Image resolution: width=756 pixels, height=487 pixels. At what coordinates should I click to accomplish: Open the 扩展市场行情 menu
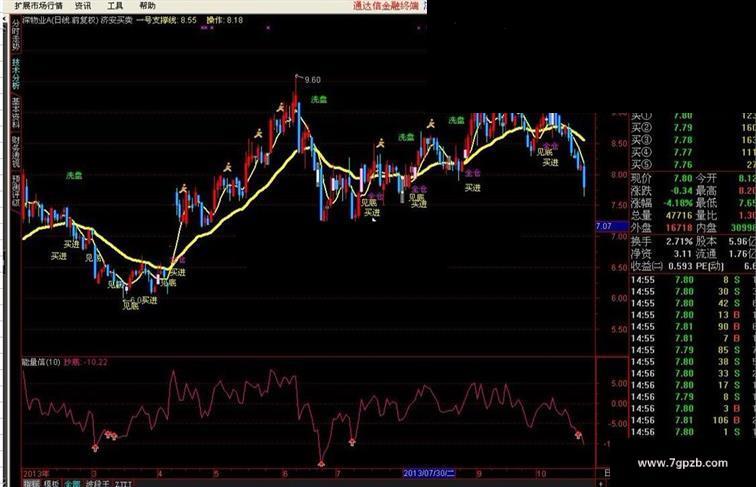click(x=39, y=6)
